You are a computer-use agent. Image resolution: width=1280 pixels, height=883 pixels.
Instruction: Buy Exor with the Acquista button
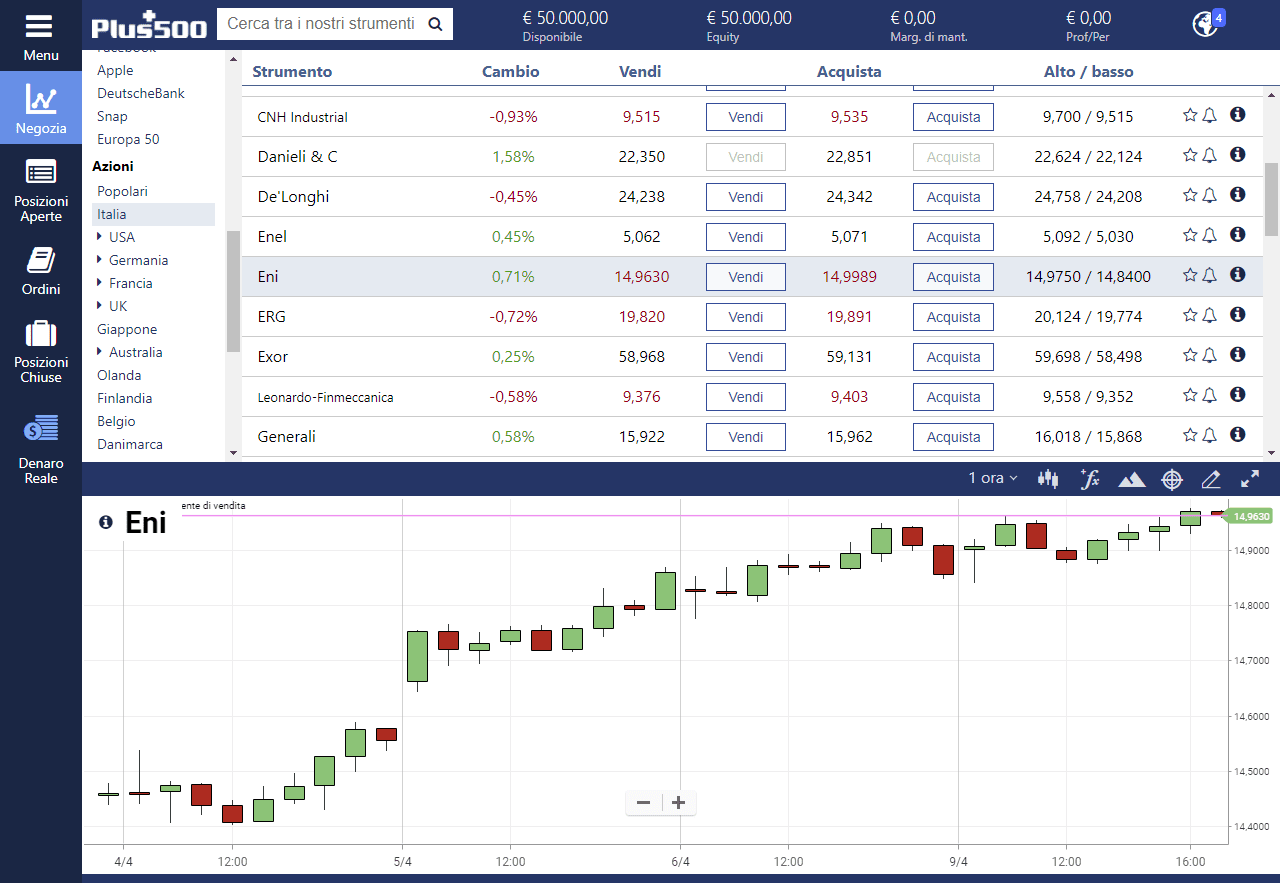tap(953, 357)
